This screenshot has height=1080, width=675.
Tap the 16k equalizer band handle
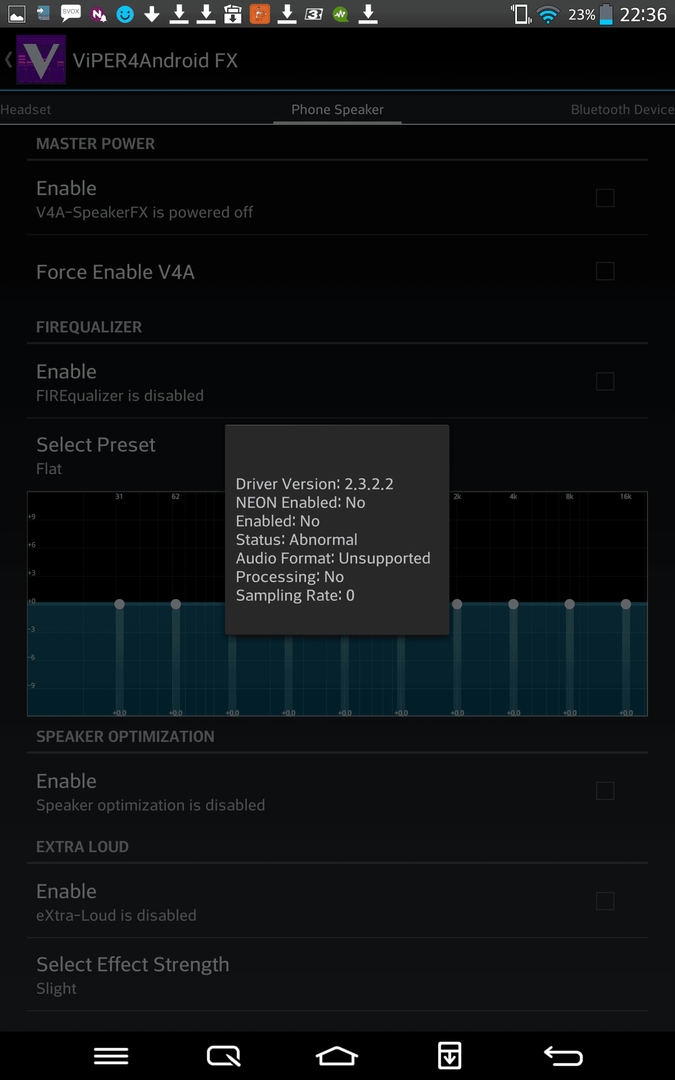[x=626, y=604]
